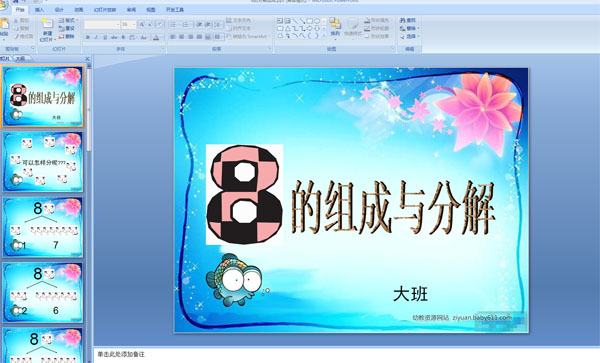Select the oval shape in the shapes gallery
This screenshot has height=363, width=600.
click(x=317, y=21)
